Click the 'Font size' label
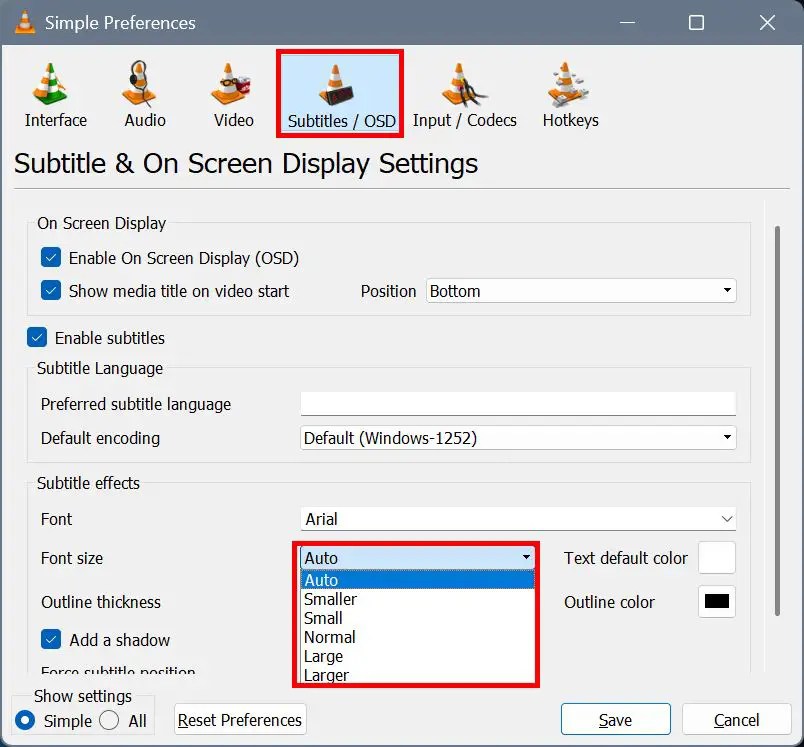 [72, 558]
